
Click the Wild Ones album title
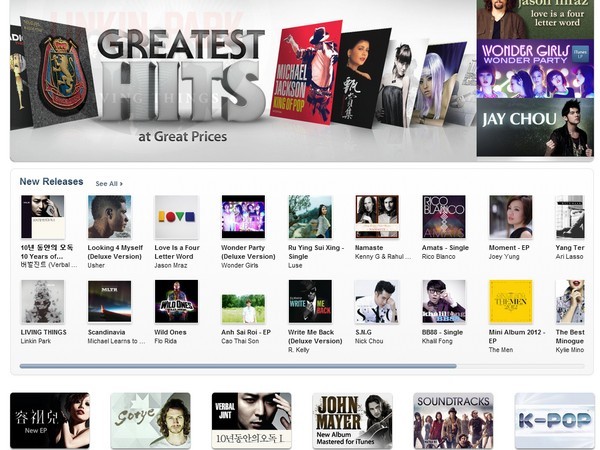pyautogui.click(x=170, y=332)
